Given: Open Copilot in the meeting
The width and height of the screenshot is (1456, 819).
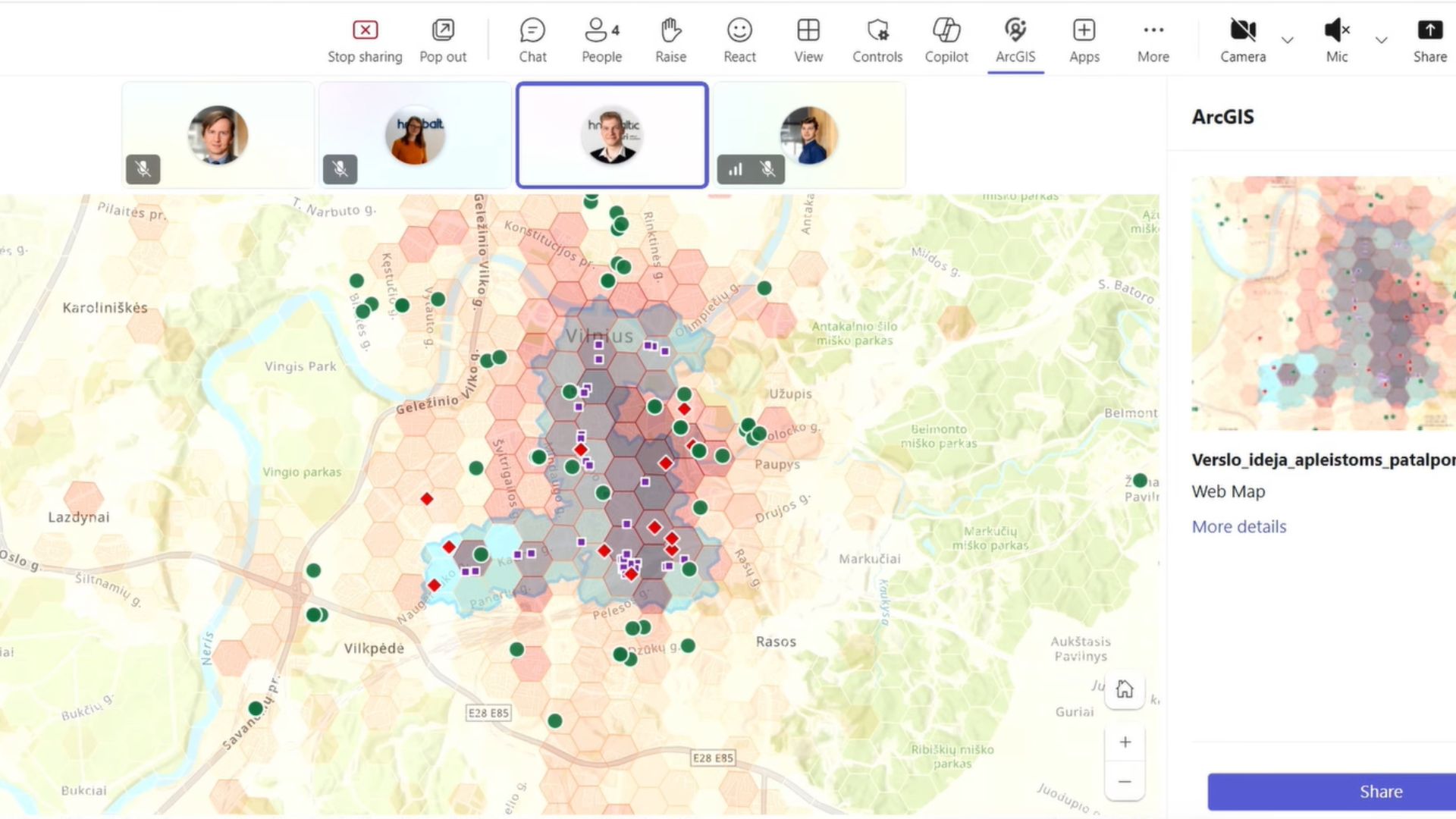Looking at the screenshot, I should coord(946,42).
